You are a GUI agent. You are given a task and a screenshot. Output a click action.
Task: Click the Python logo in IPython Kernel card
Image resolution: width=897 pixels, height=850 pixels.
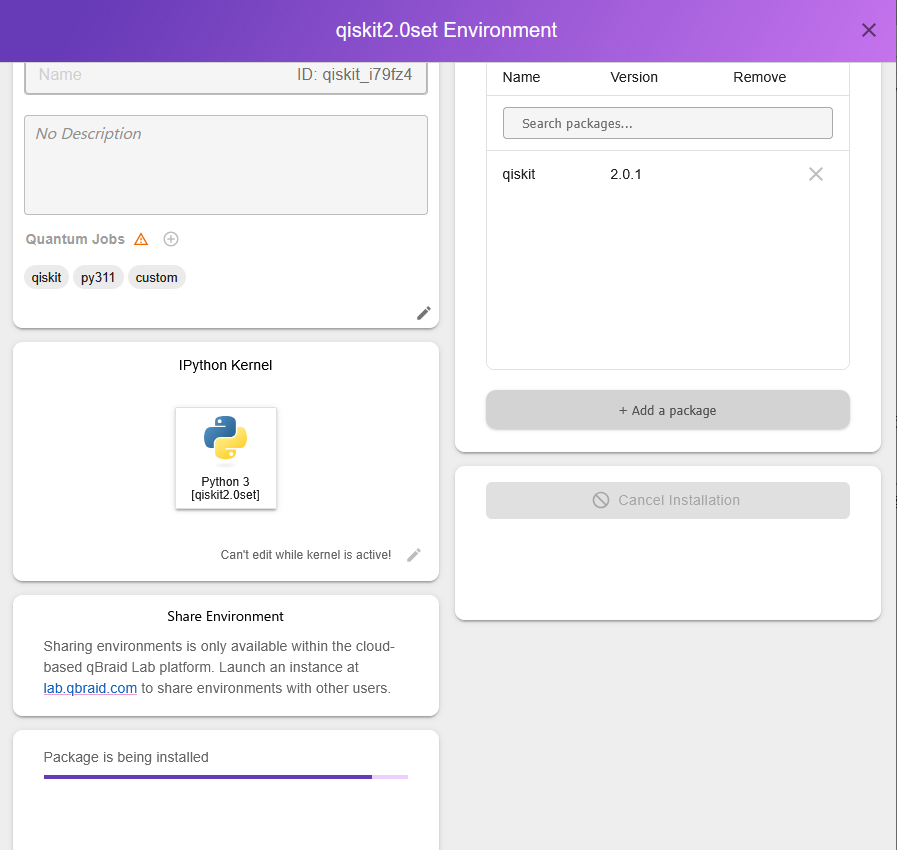pyautogui.click(x=225, y=438)
